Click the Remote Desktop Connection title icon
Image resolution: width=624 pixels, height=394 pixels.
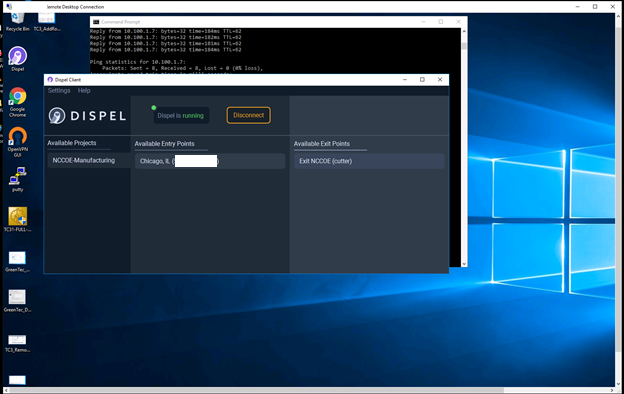pyautogui.click(x=9, y=6)
